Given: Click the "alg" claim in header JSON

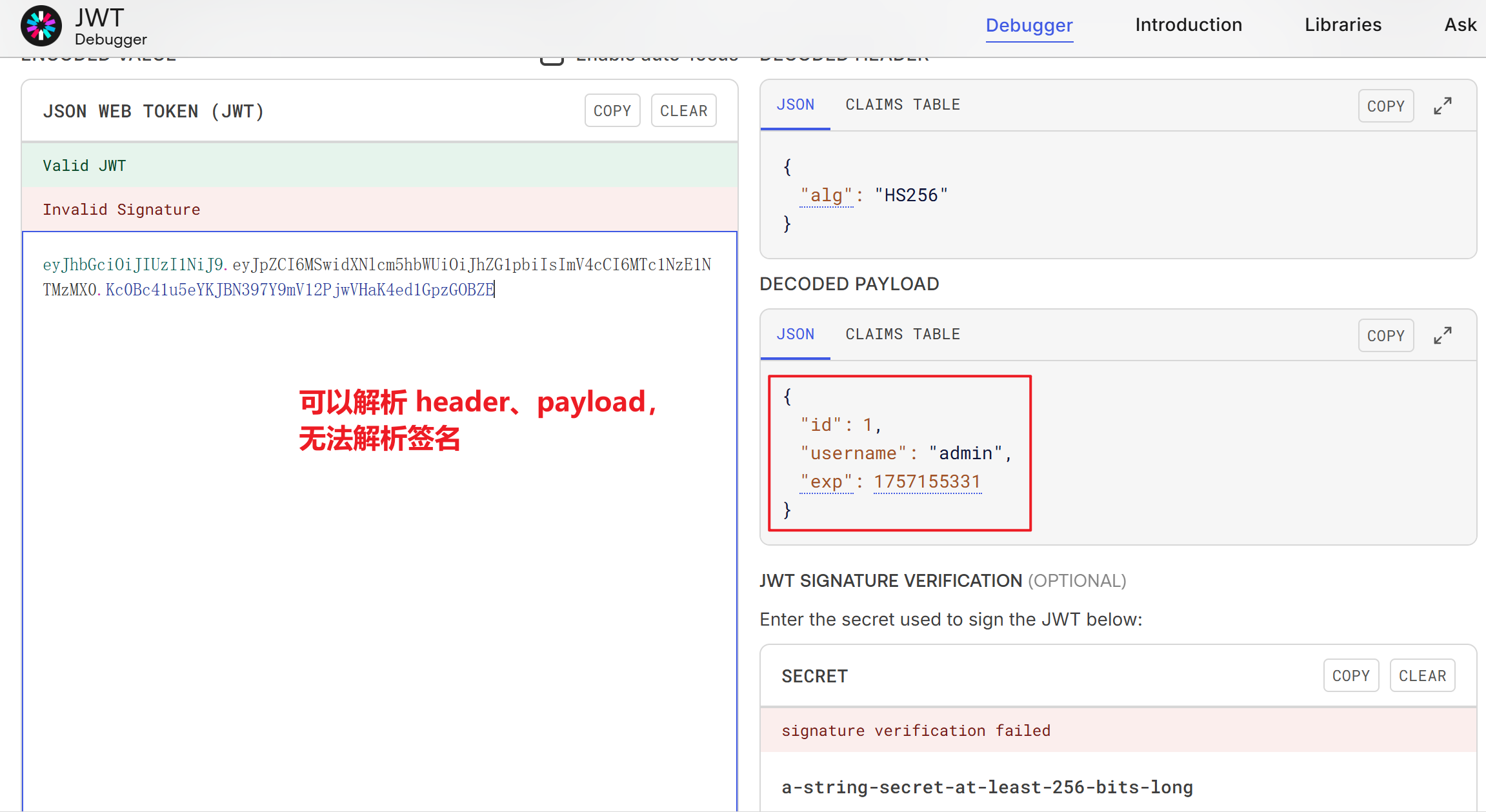Looking at the screenshot, I should (x=827, y=195).
